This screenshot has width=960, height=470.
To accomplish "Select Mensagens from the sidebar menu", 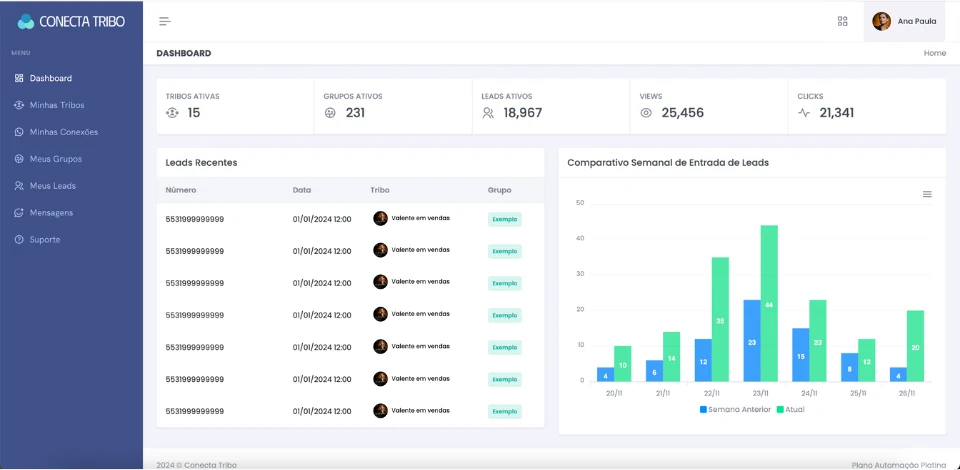I will click(51, 213).
